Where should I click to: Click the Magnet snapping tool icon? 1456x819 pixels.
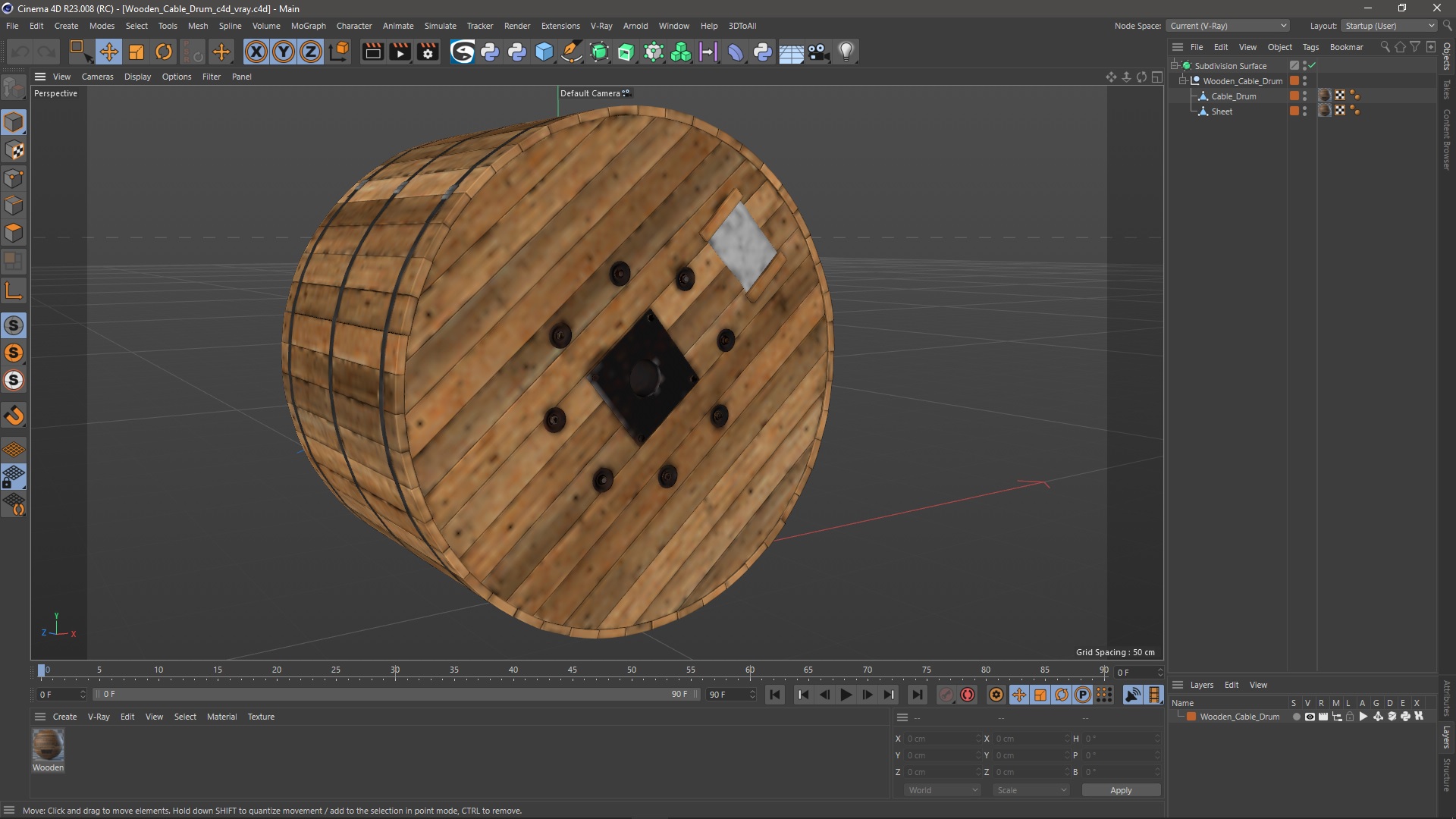[x=14, y=415]
